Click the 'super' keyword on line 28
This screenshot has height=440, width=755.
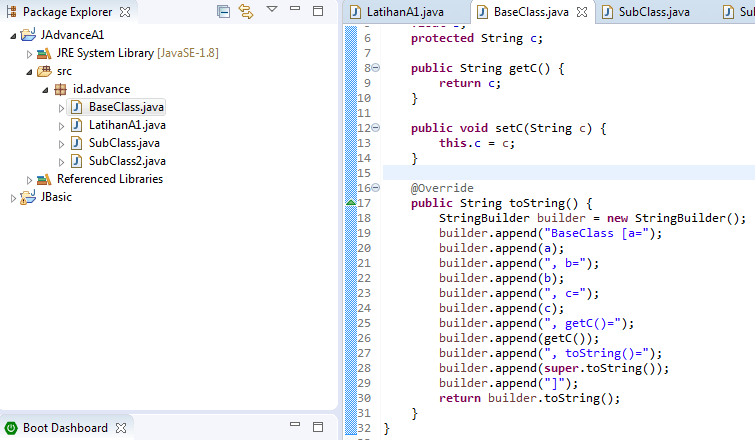click(561, 368)
